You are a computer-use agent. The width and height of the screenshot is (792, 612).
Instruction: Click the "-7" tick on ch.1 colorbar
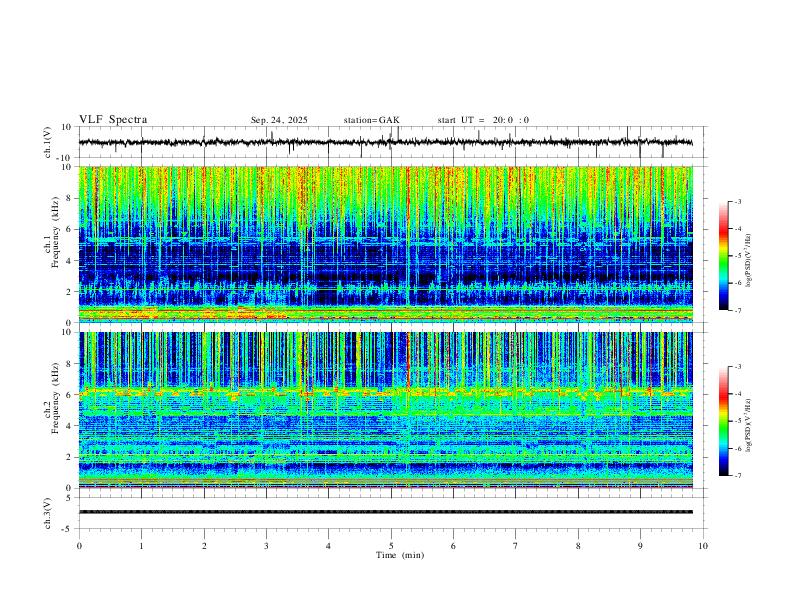pyautogui.click(x=738, y=311)
